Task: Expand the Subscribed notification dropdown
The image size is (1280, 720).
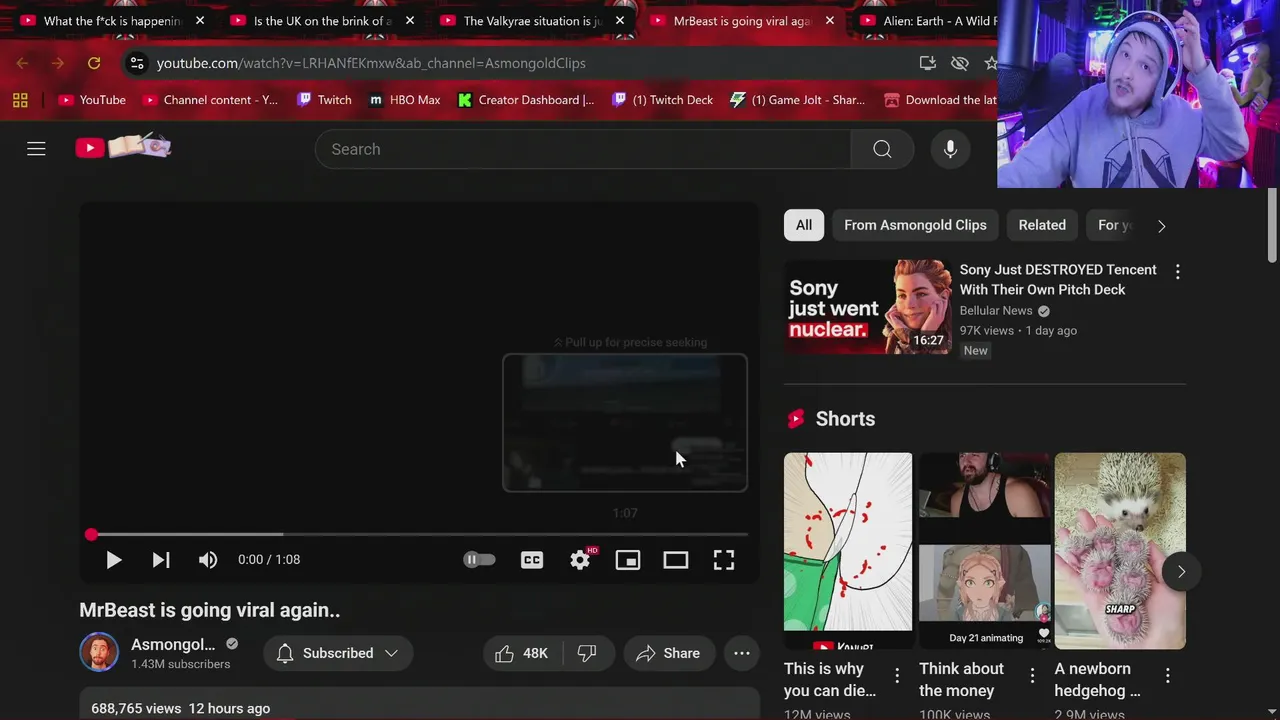Action: click(x=337, y=653)
